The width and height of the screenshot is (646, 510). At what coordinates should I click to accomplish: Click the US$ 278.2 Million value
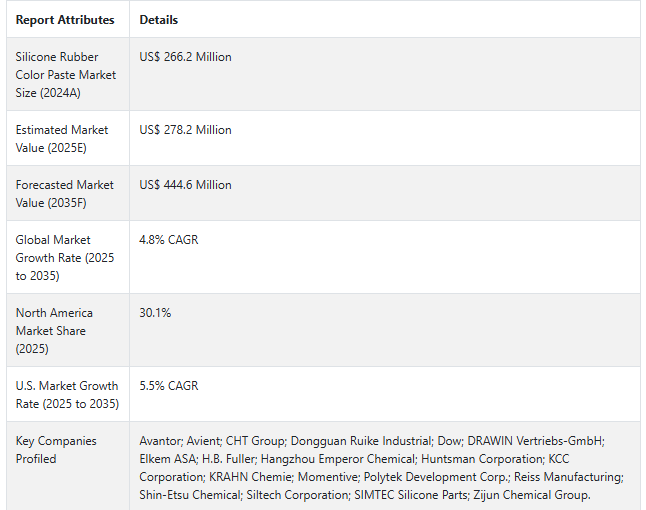[185, 130]
